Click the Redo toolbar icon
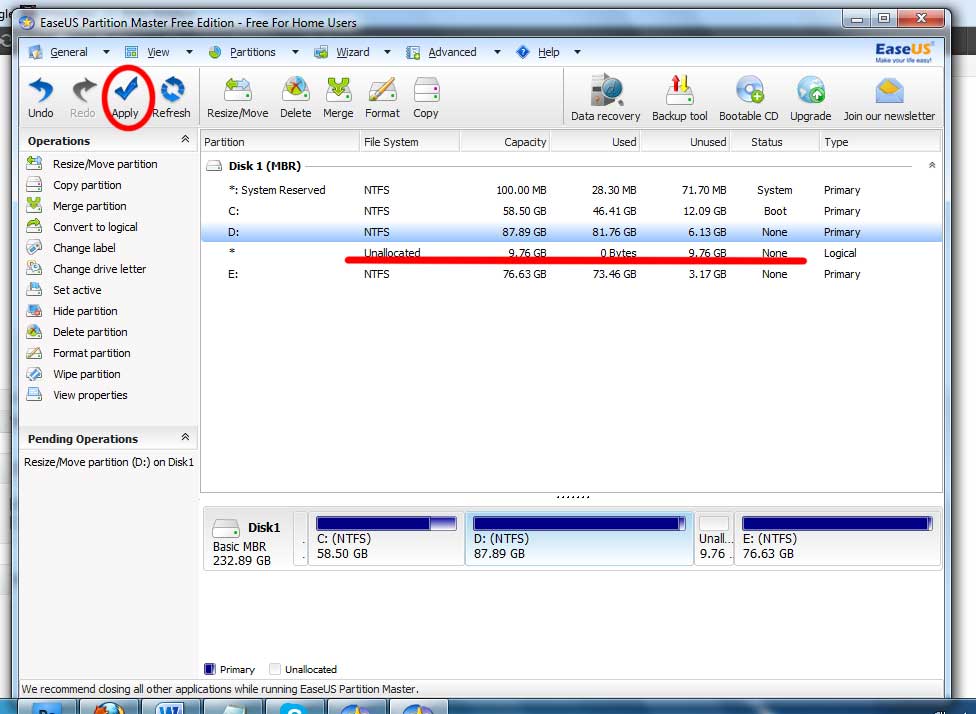The image size is (976, 714). click(x=83, y=97)
